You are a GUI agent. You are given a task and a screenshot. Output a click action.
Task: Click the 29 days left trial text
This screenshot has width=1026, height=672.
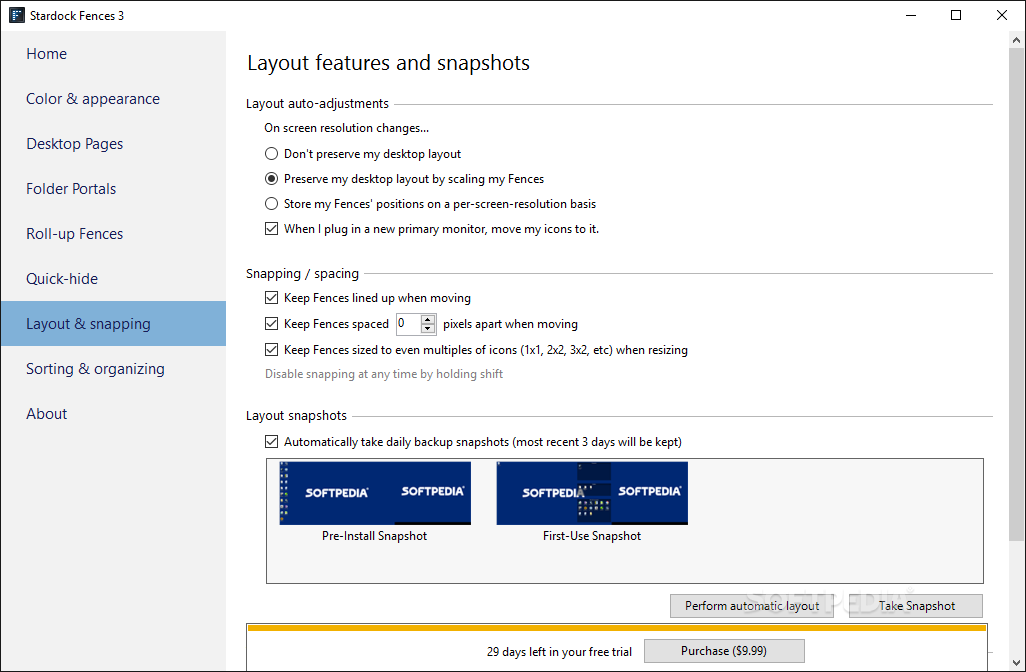pos(559,652)
